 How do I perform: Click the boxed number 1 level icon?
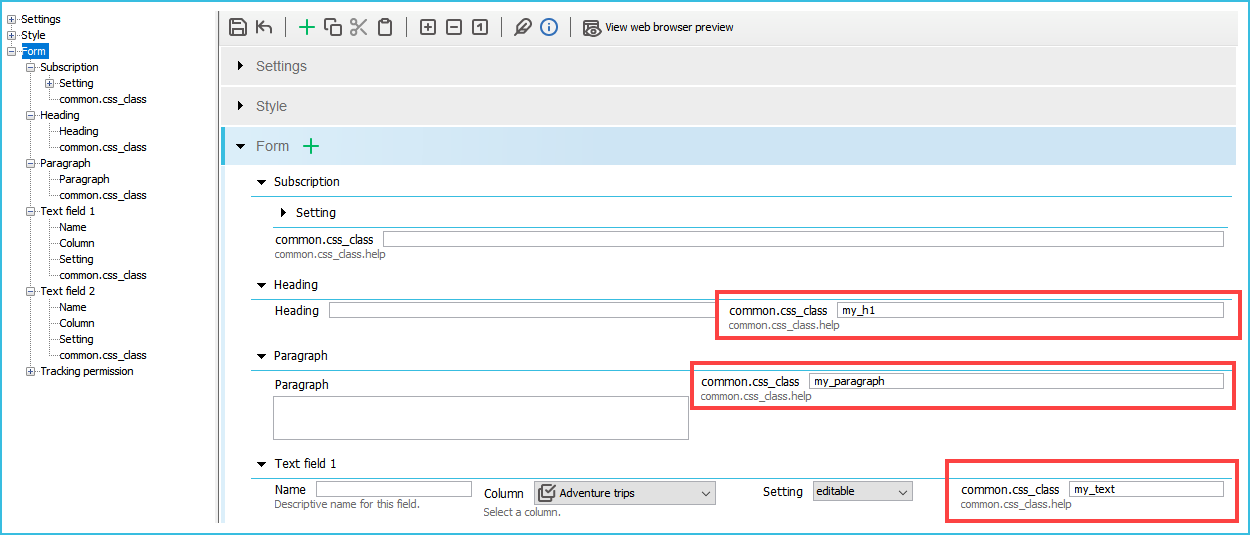pyautogui.click(x=480, y=27)
